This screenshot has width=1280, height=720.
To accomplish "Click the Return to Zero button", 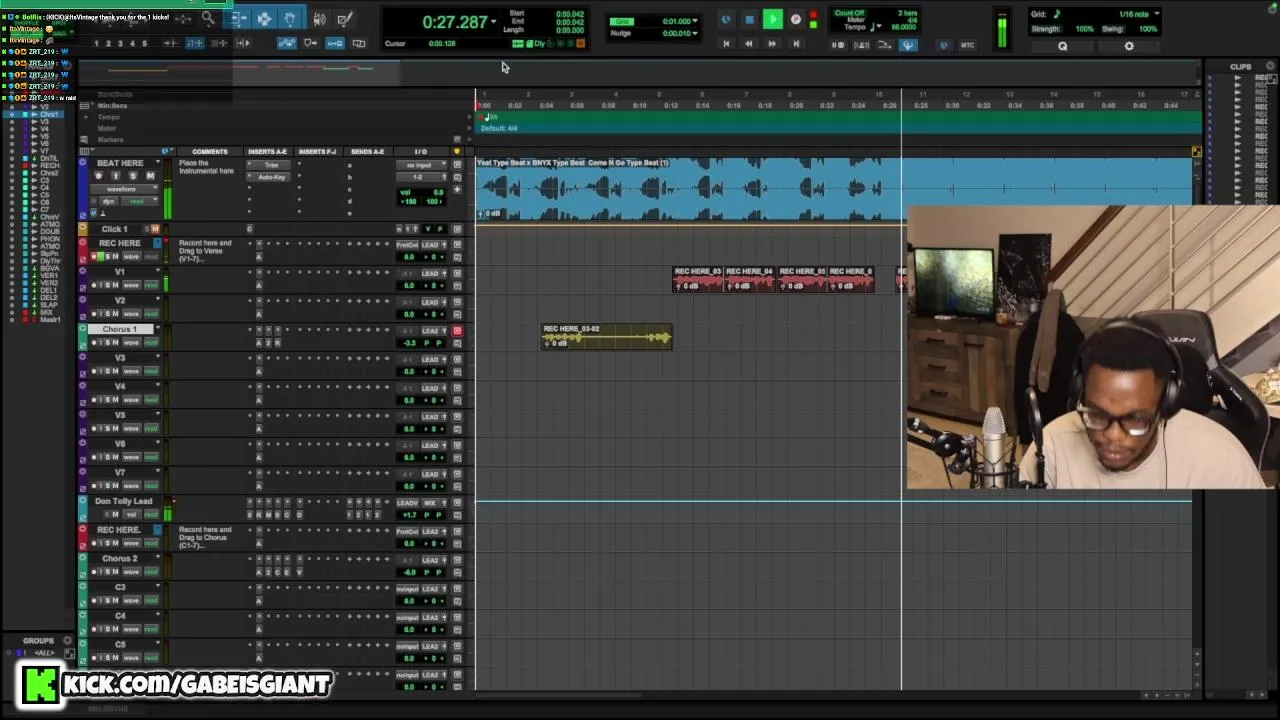I will (x=726, y=44).
